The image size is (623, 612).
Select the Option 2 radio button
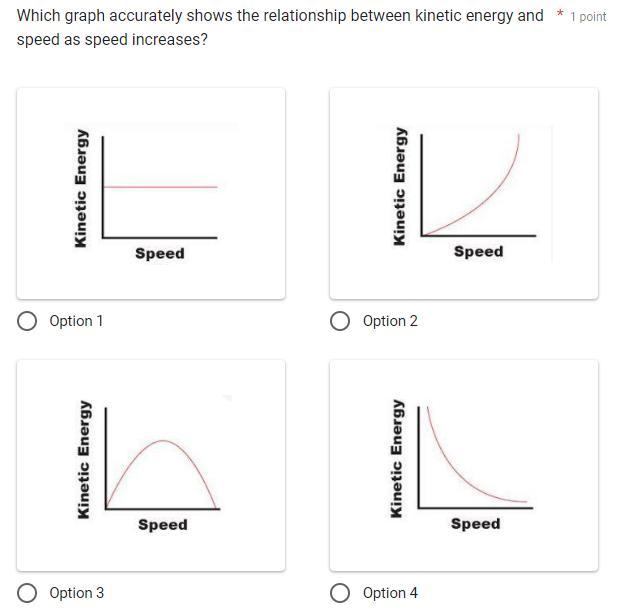[x=340, y=321]
